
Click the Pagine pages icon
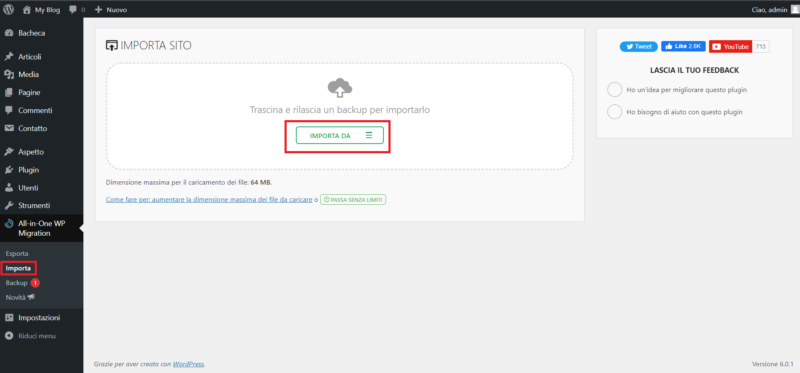[x=9, y=92]
